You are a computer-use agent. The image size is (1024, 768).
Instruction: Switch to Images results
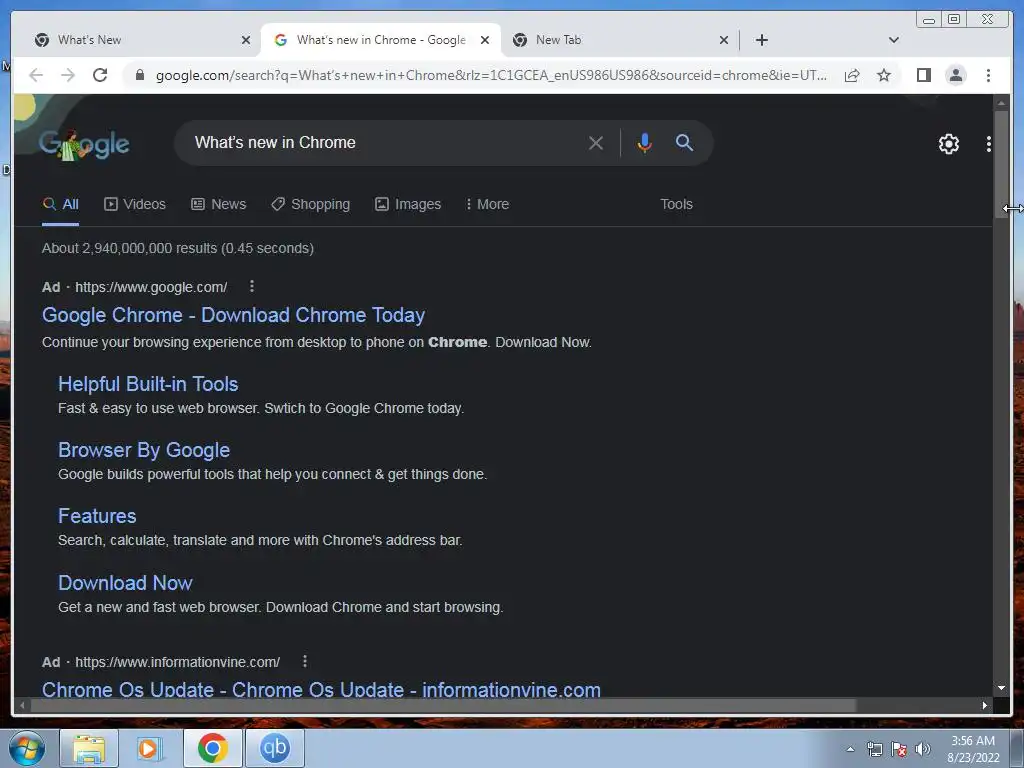pyautogui.click(x=408, y=204)
